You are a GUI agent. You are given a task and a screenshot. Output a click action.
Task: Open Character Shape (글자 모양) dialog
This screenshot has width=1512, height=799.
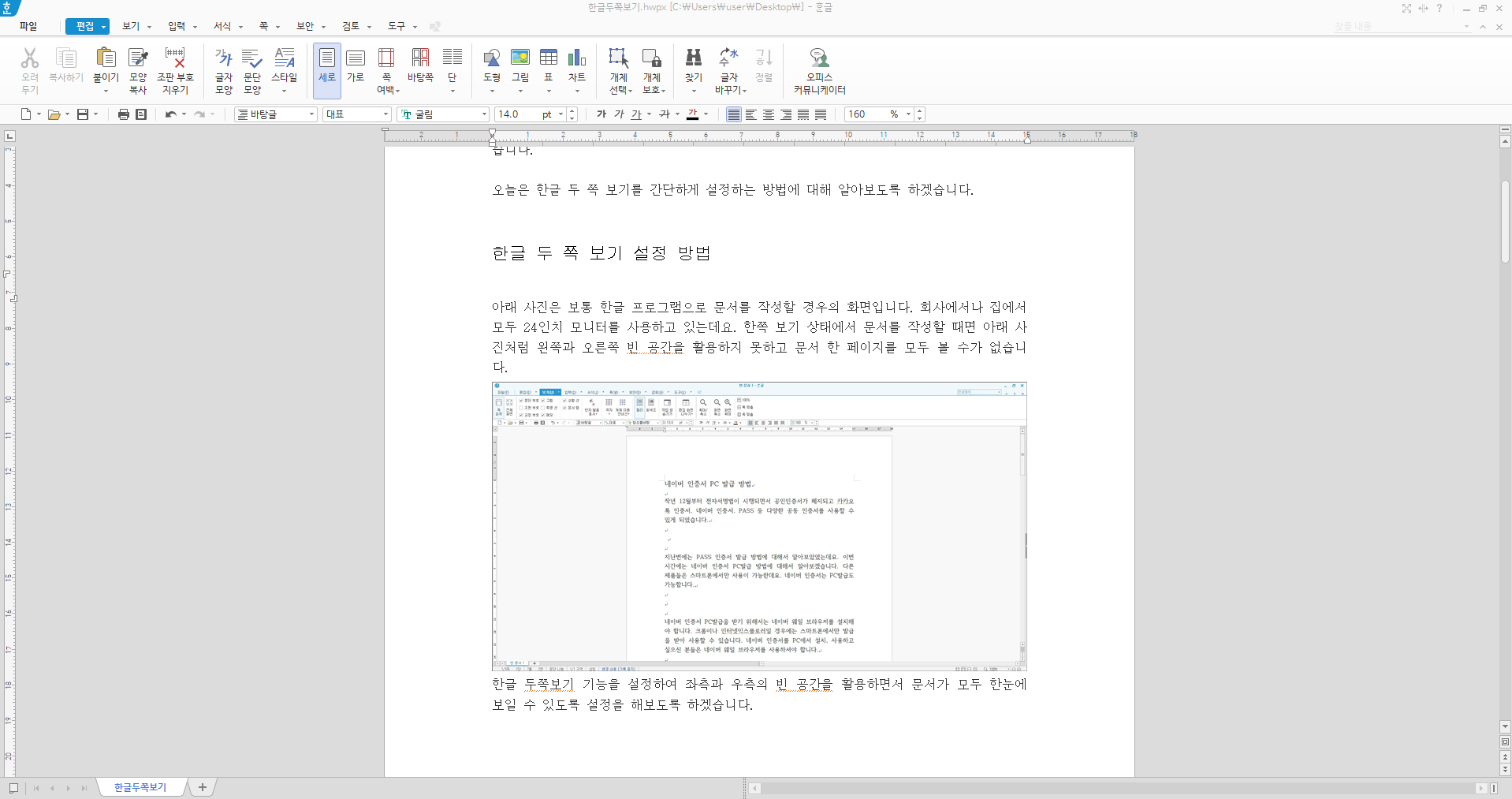coord(224,70)
